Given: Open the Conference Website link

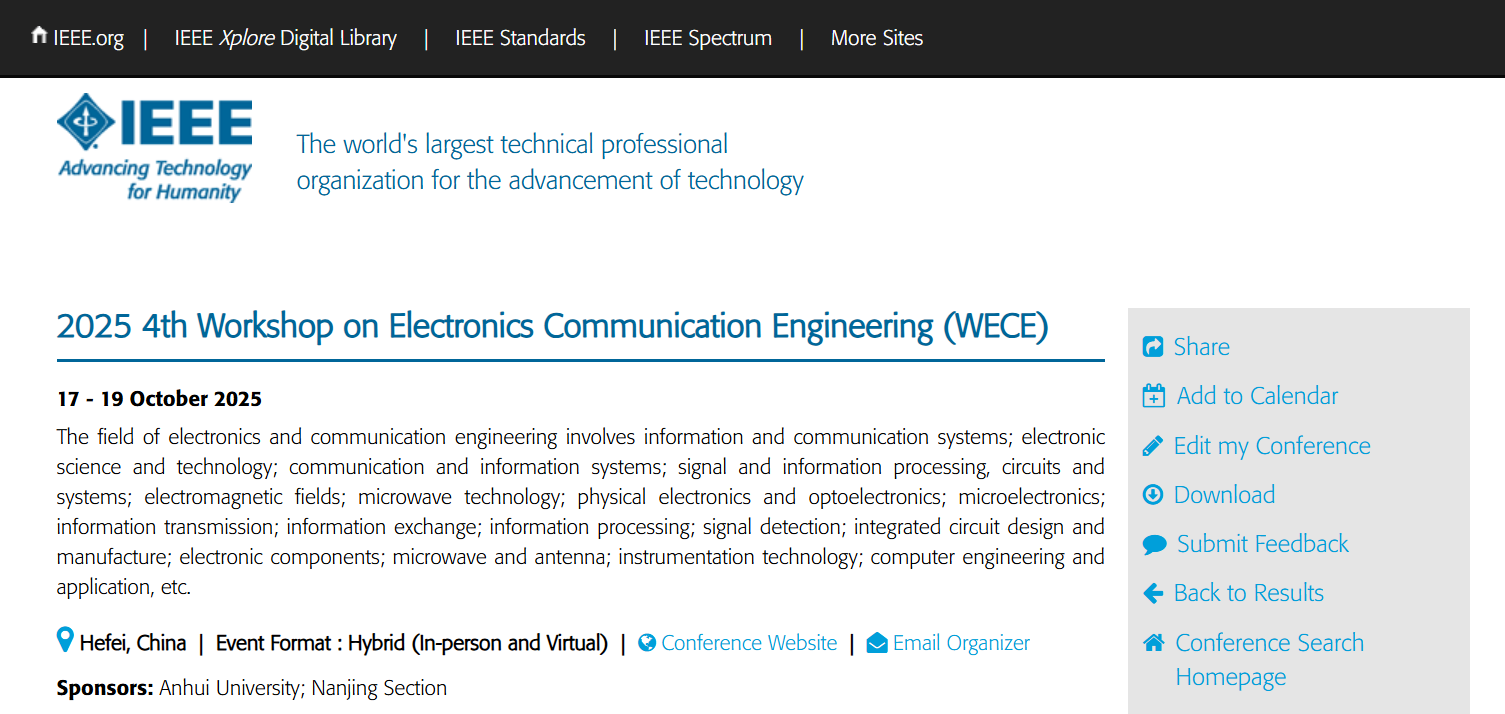Looking at the screenshot, I should pyautogui.click(x=749, y=643).
